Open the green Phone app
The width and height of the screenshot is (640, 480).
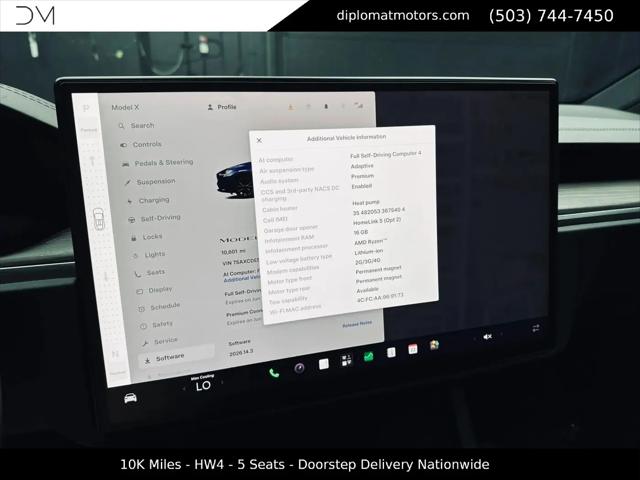pyautogui.click(x=274, y=373)
